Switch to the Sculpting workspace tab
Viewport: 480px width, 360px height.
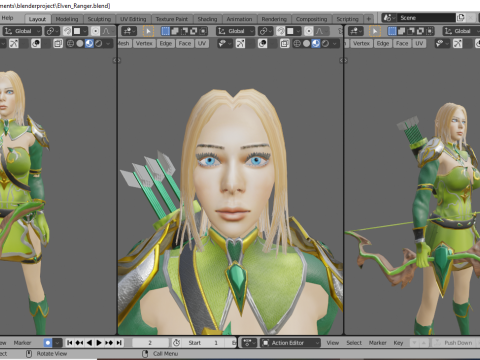point(99,19)
